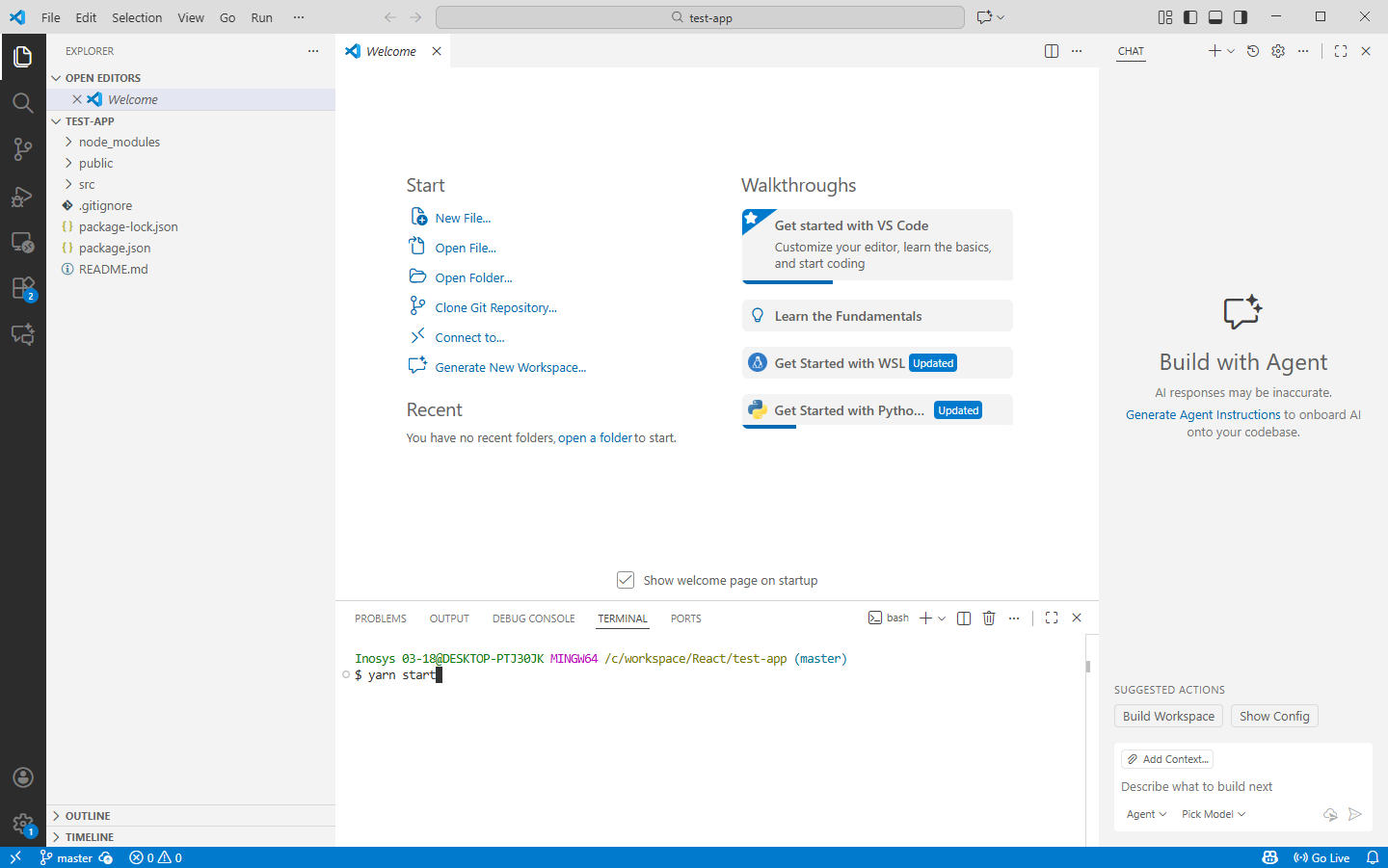Open the File menu
1388x868 pixels.
click(x=51, y=17)
